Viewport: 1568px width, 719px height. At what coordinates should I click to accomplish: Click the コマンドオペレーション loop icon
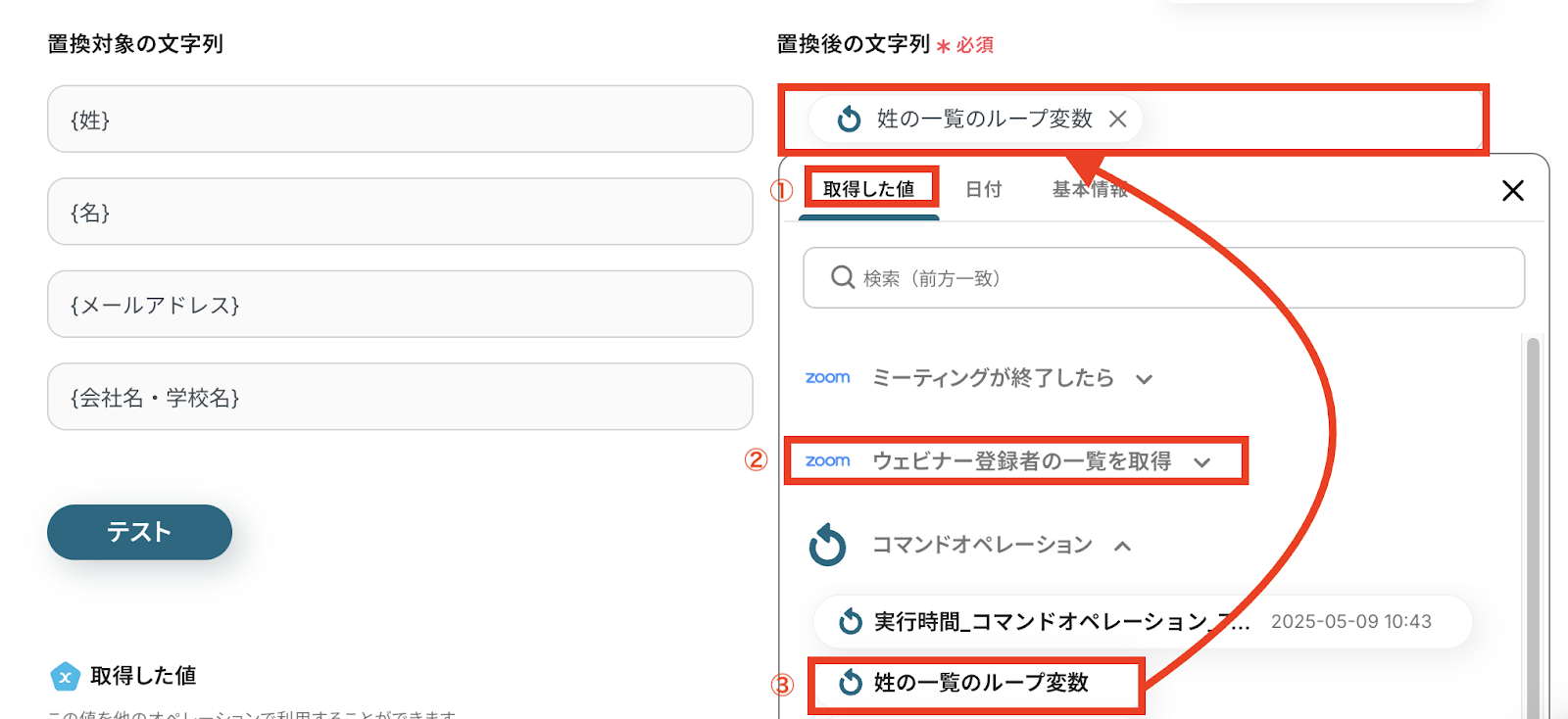tap(827, 545)
